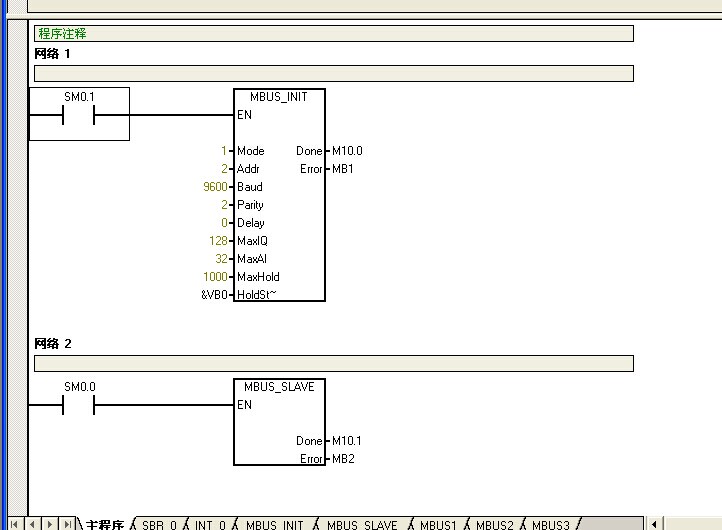This screenshot has width=722, height=530.
Task: Click the MaxIQ parameter label
Action: [x=252, y=241]
